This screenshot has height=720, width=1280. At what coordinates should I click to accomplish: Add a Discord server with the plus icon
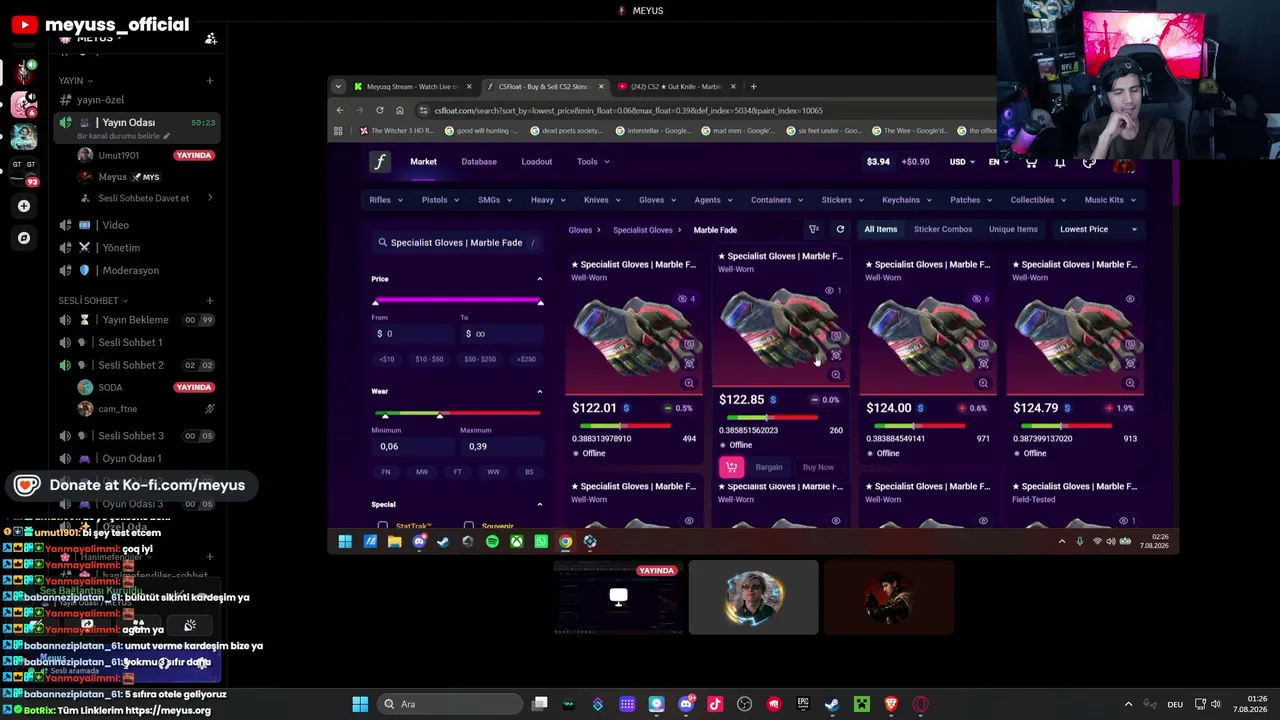click(24, 206)
